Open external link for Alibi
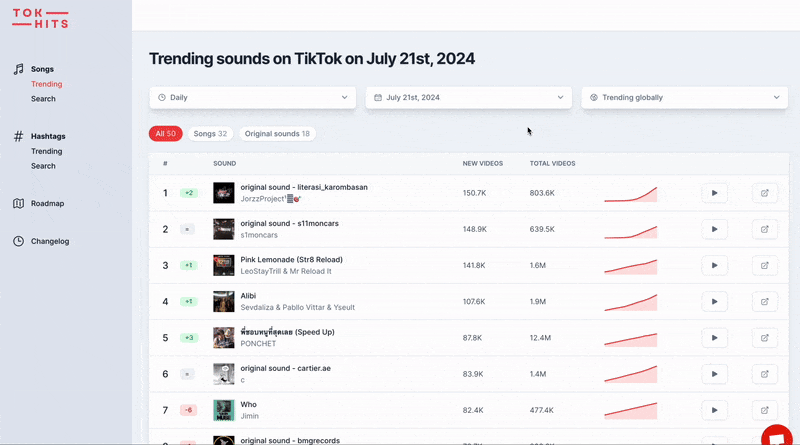800x445 pixels. [764, 301]
